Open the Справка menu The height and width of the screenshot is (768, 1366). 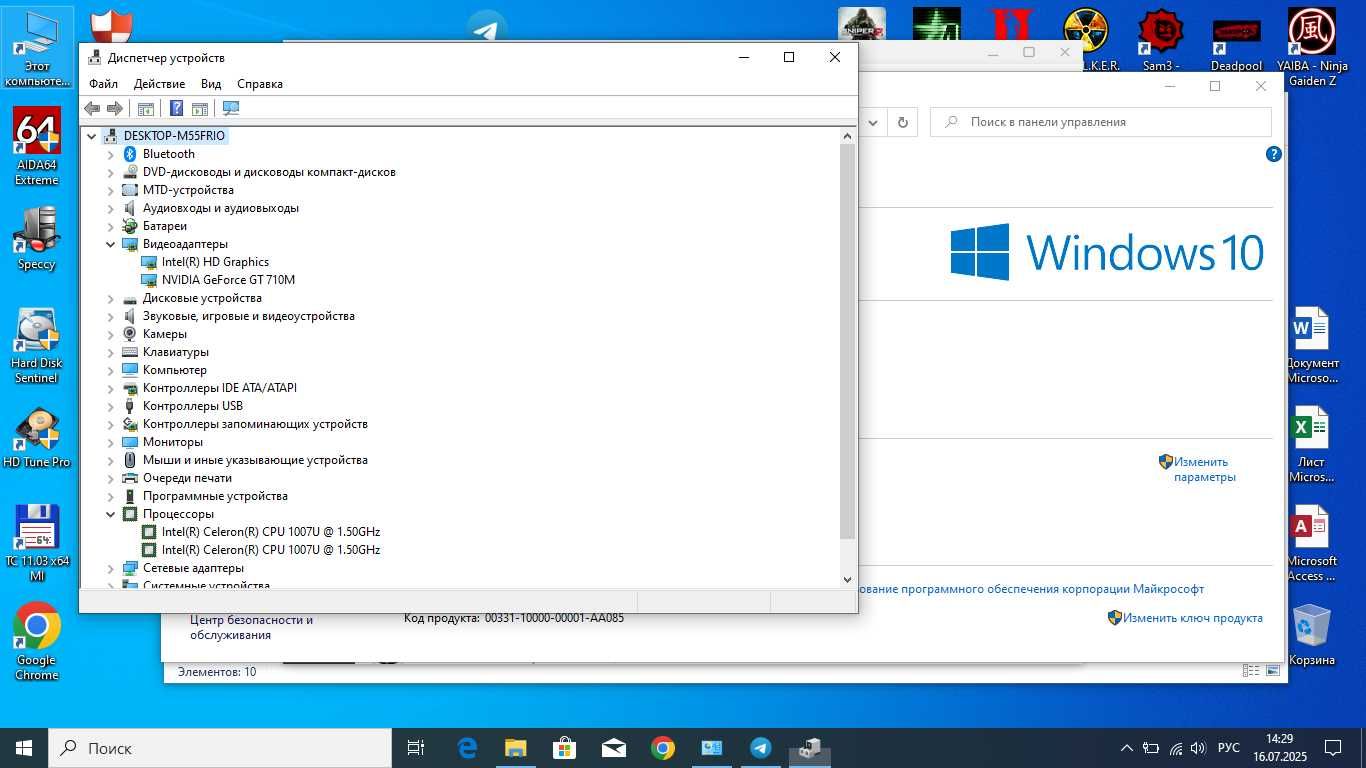pyautogui.click(x=260, y=84)
